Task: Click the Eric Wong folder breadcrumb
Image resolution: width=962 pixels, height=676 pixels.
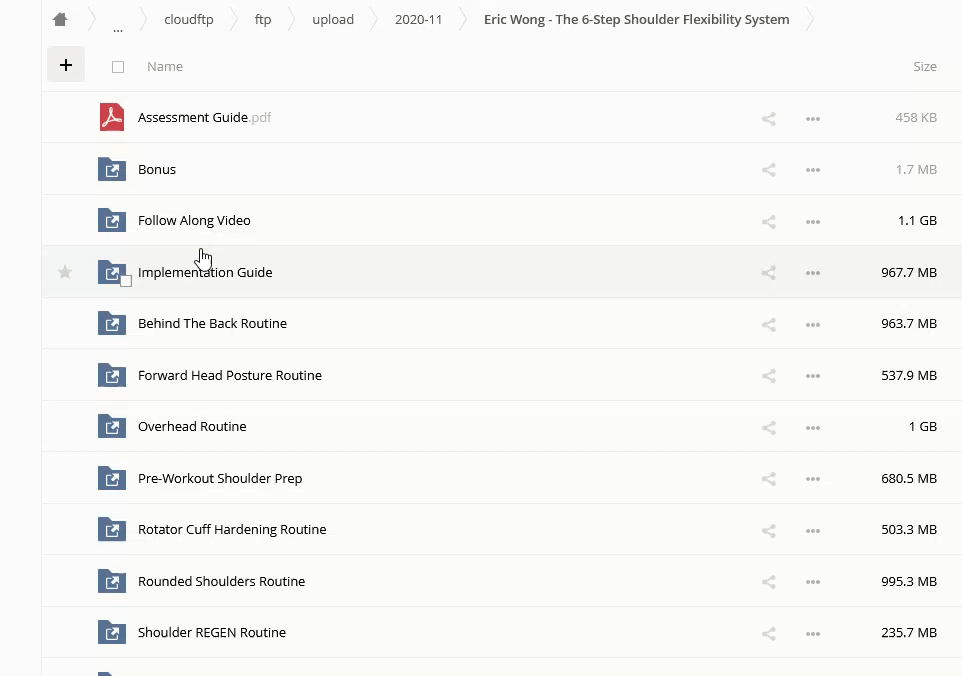Action: click(x=637, y=20)
